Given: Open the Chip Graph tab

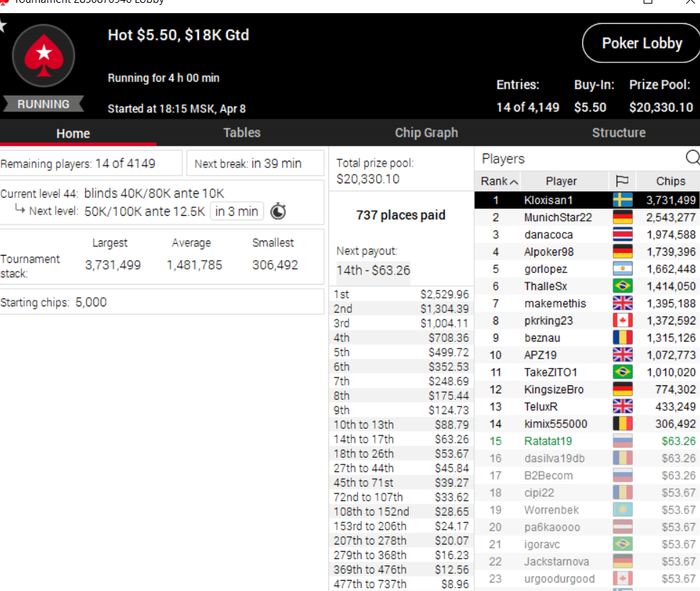Looking at the screenshot, I should tap(426, 133).
